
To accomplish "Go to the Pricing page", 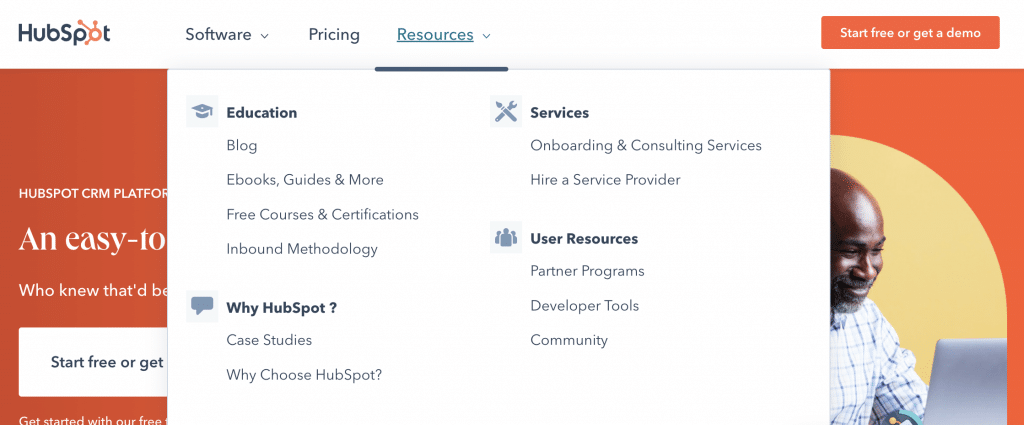I will tap(334, 35).
